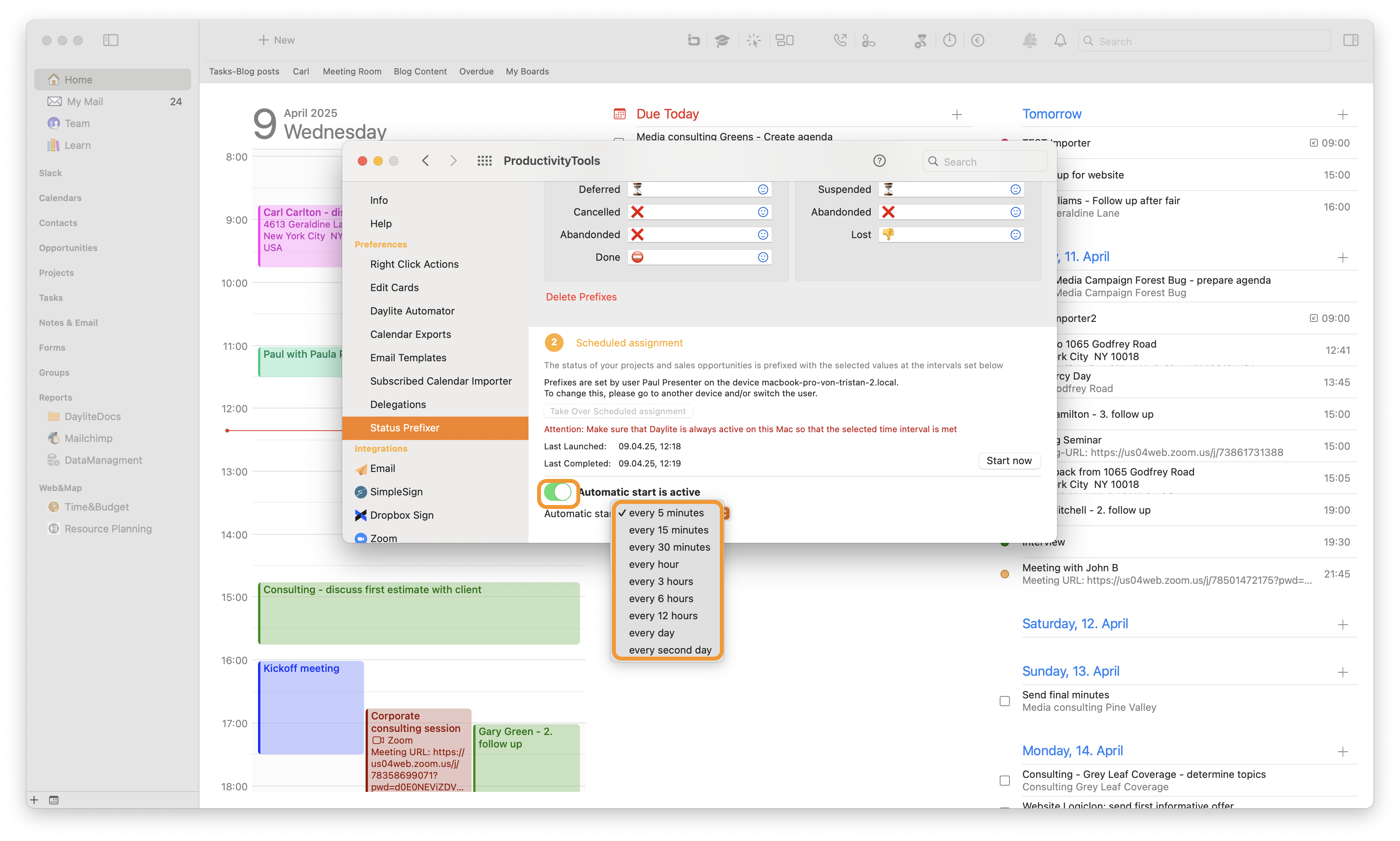Select every day option
Image resolution: width=1400 pixels, height=841 pixels.
click(x=668, y=633)
